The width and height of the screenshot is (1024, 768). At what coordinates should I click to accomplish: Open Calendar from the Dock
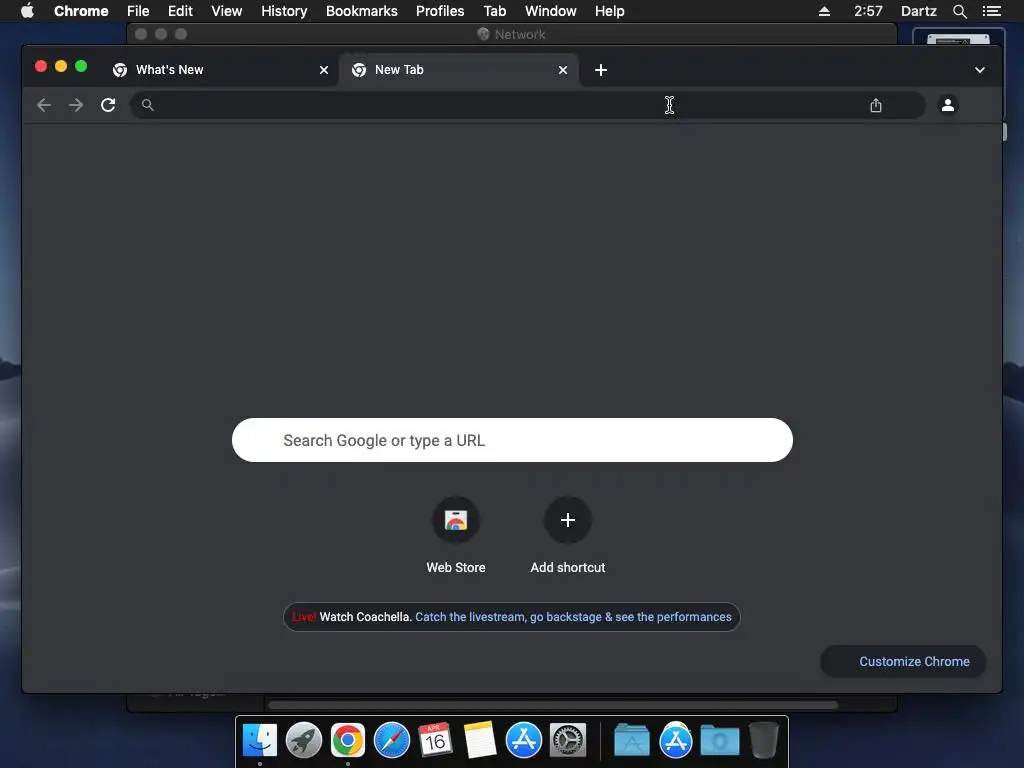click(436, 740)
